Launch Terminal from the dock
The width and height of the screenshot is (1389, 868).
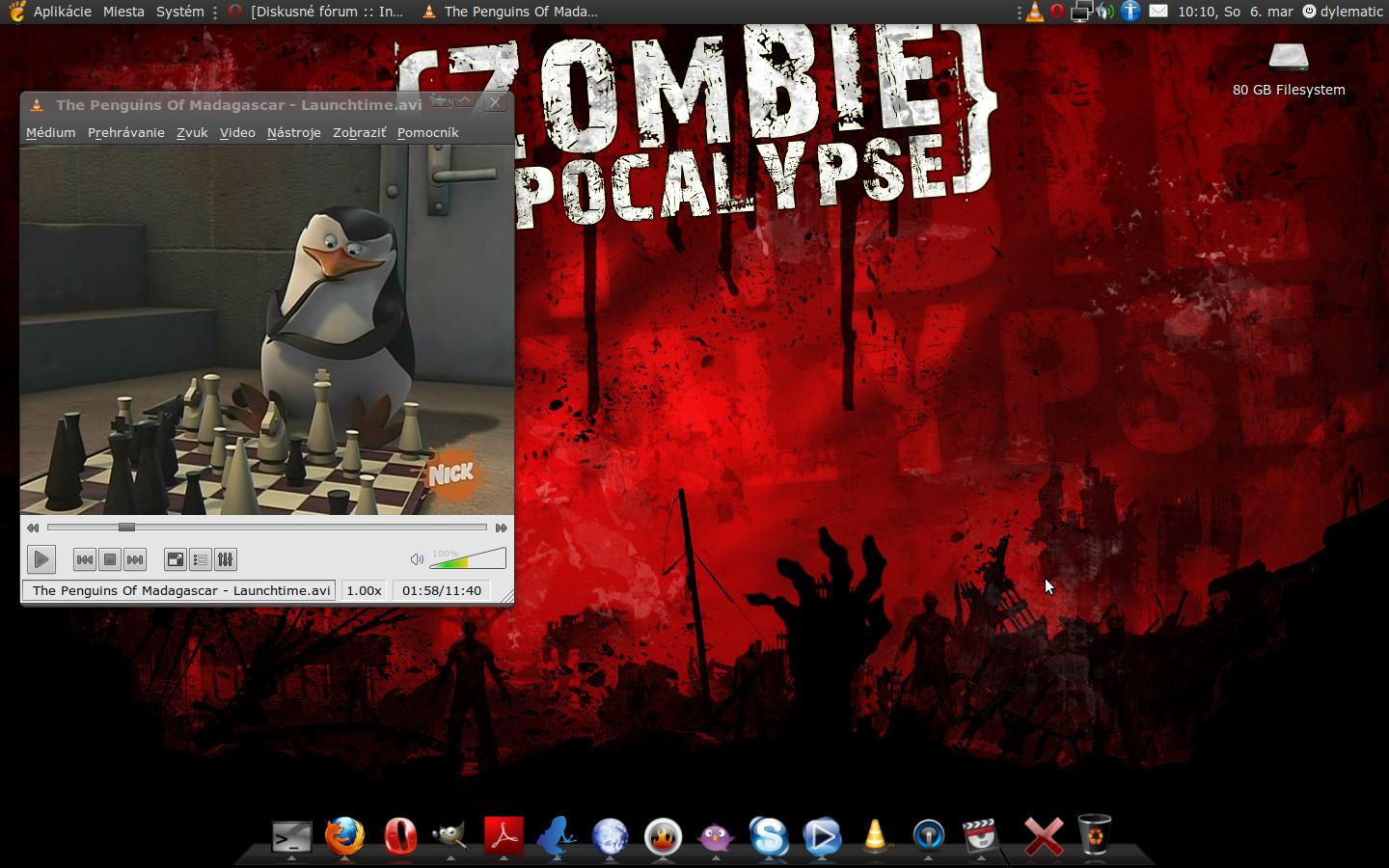pyautogui.click(x=291, y=836)
